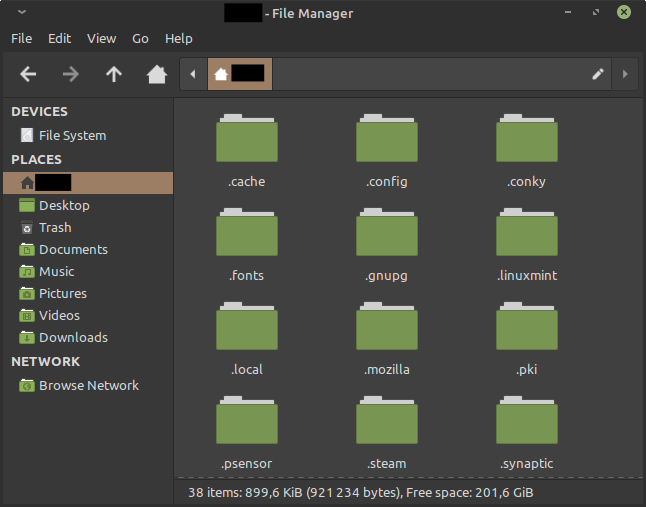Open Documents from the sidebar
Screen dimensions: 646x507
(x=88, y=249)
